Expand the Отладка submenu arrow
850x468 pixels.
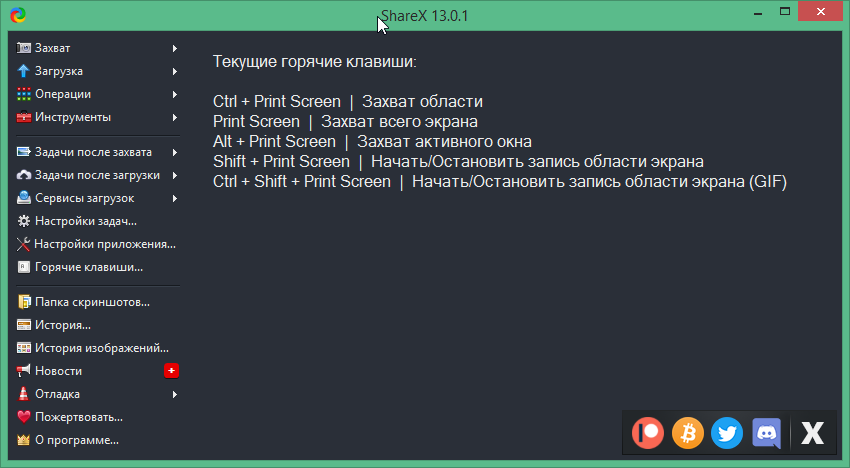(175, 394)
